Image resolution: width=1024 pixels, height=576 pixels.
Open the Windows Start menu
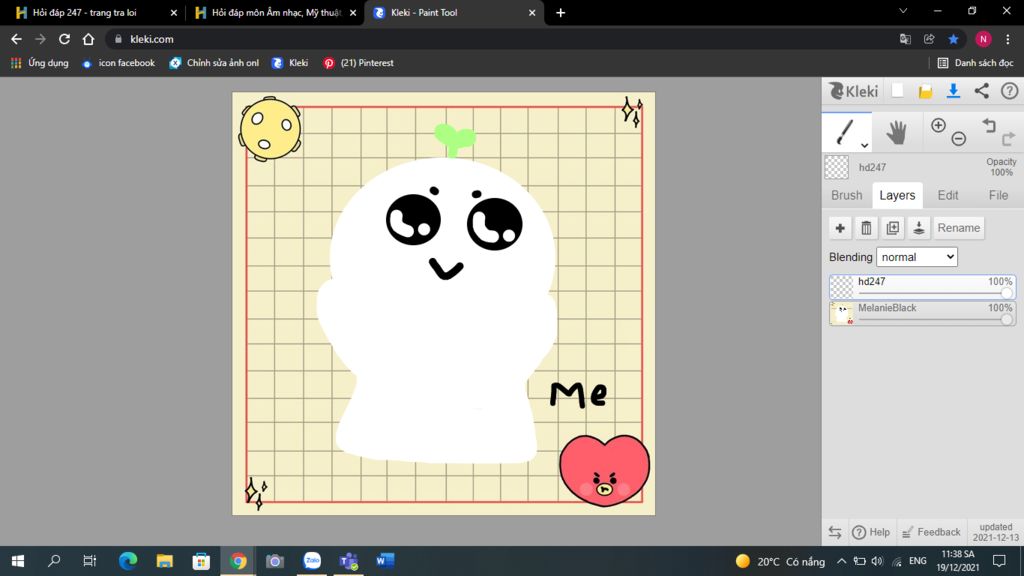(18, 560)
